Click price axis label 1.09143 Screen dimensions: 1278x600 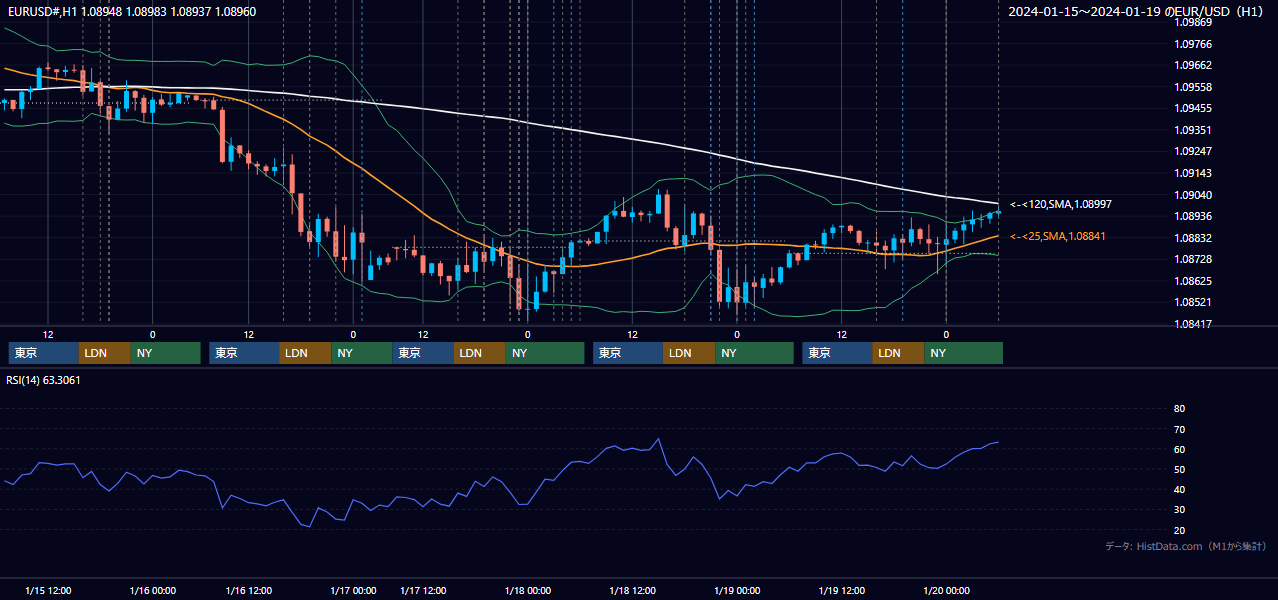pos(1193,173)
